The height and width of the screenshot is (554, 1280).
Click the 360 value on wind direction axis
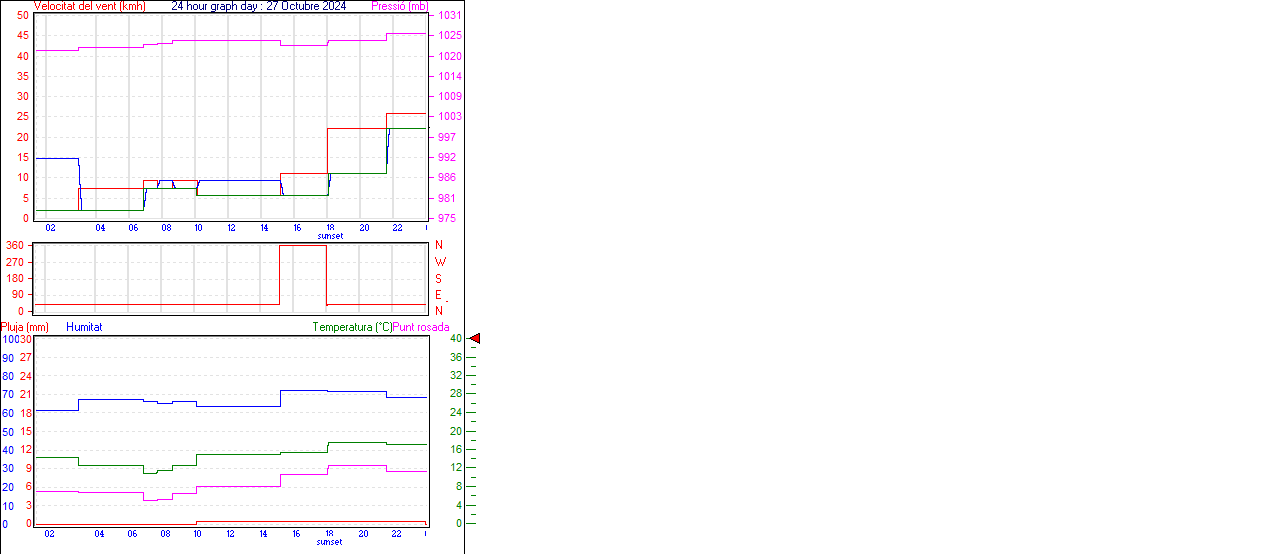pos(15,245)
